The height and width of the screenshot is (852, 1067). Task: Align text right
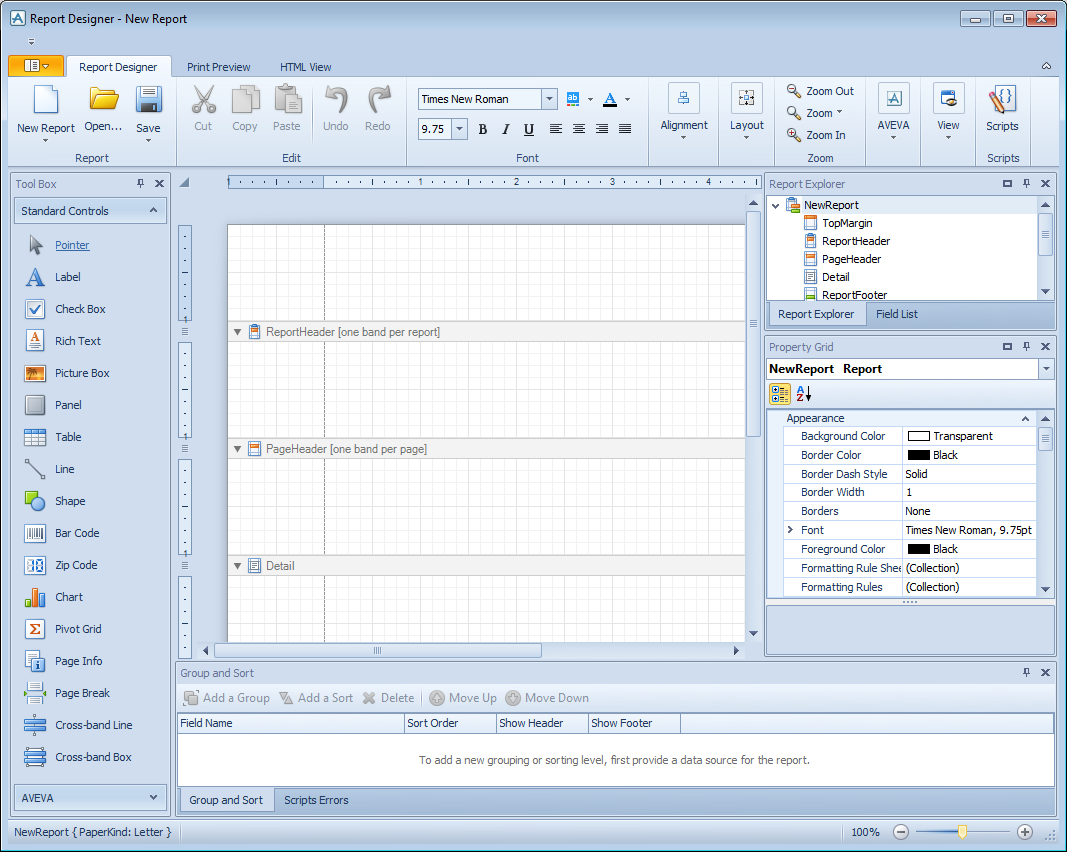click(602, 129)
